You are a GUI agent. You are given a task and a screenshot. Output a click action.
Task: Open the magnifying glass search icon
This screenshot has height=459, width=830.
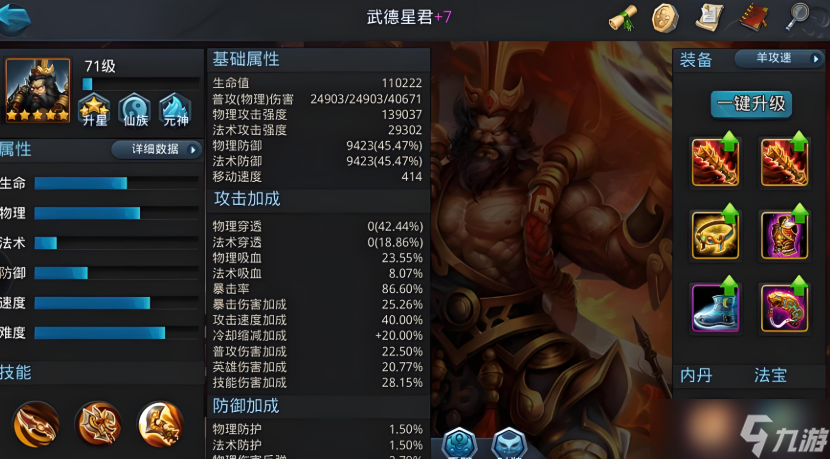[x=798, y=17]
